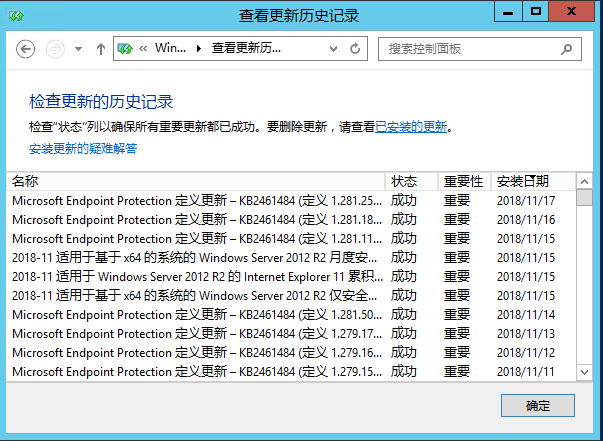Click the 2018/11/16 install date cell
This screenshot has height=441, width=603.
pyautogui.click(x=526, y=220)
